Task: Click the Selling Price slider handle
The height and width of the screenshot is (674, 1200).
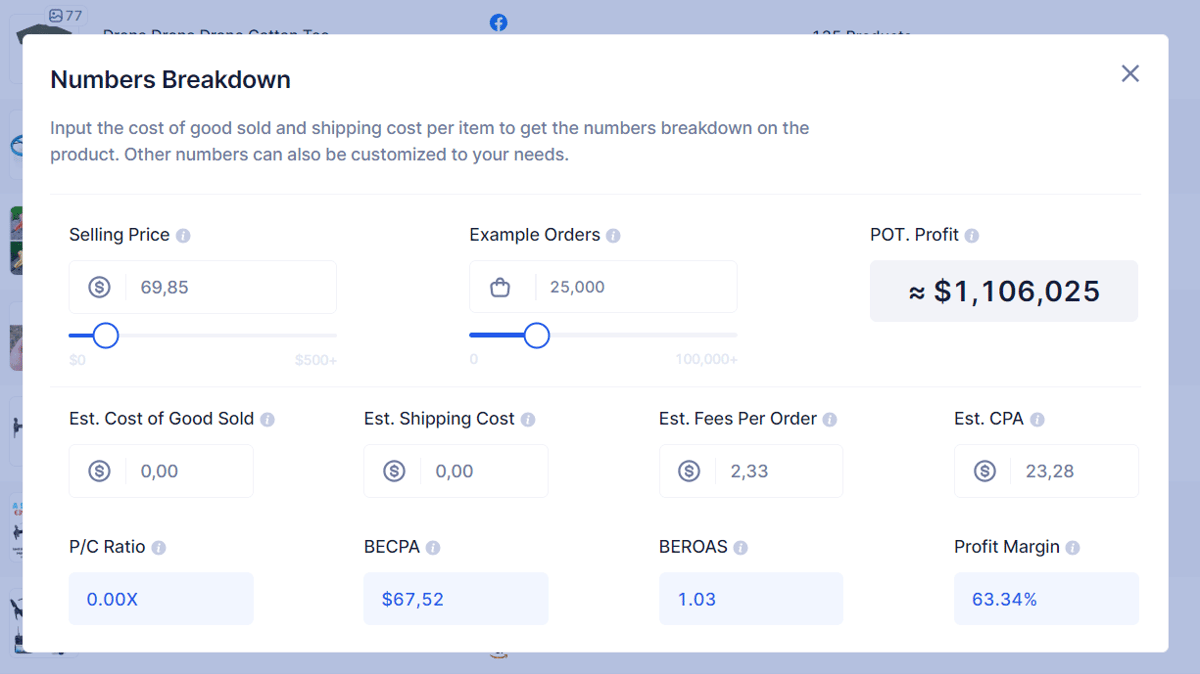Action: pyautogui.click(x=105, y=335)
